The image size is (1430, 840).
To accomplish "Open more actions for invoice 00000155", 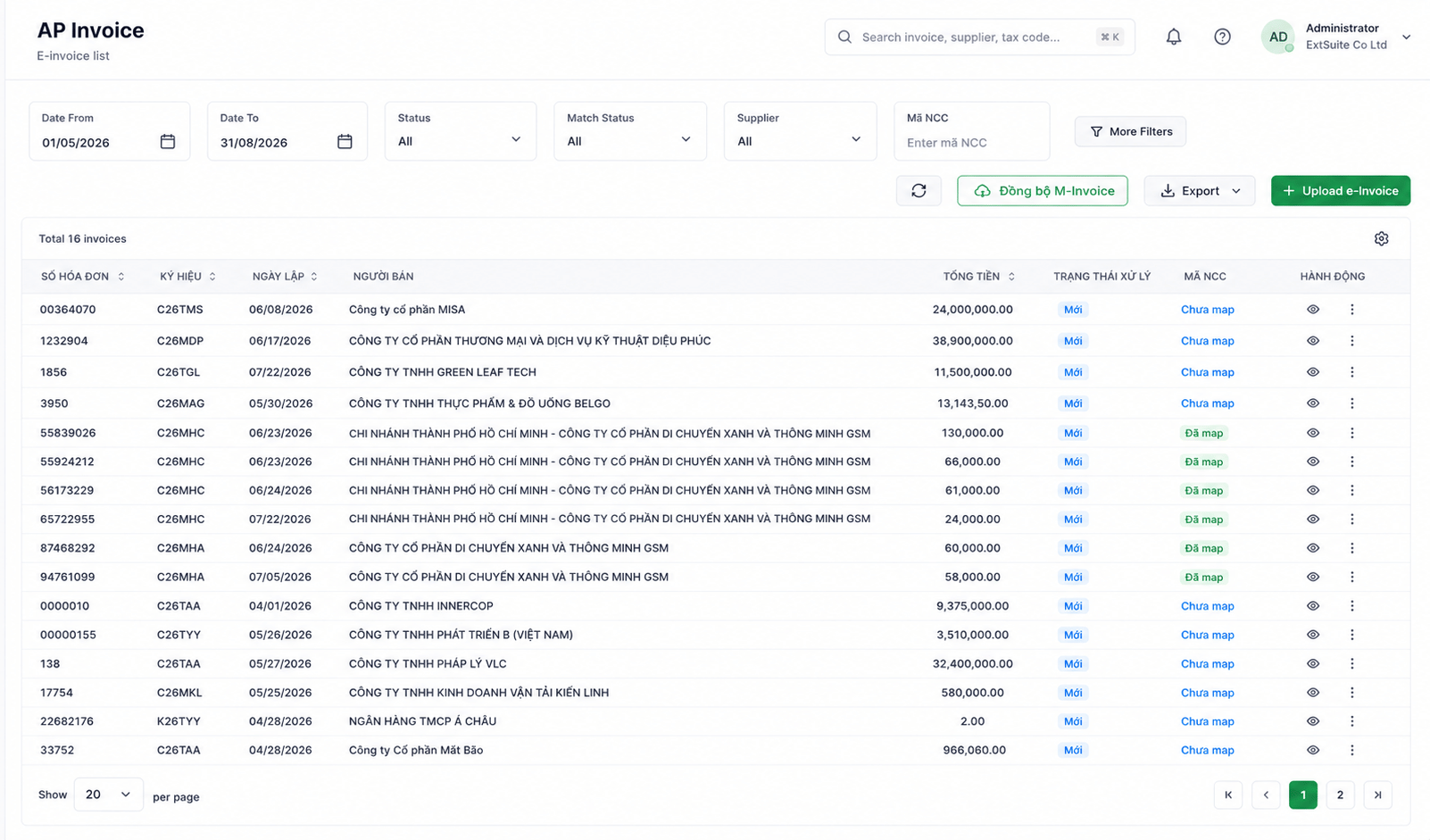I will [1351, 635].
